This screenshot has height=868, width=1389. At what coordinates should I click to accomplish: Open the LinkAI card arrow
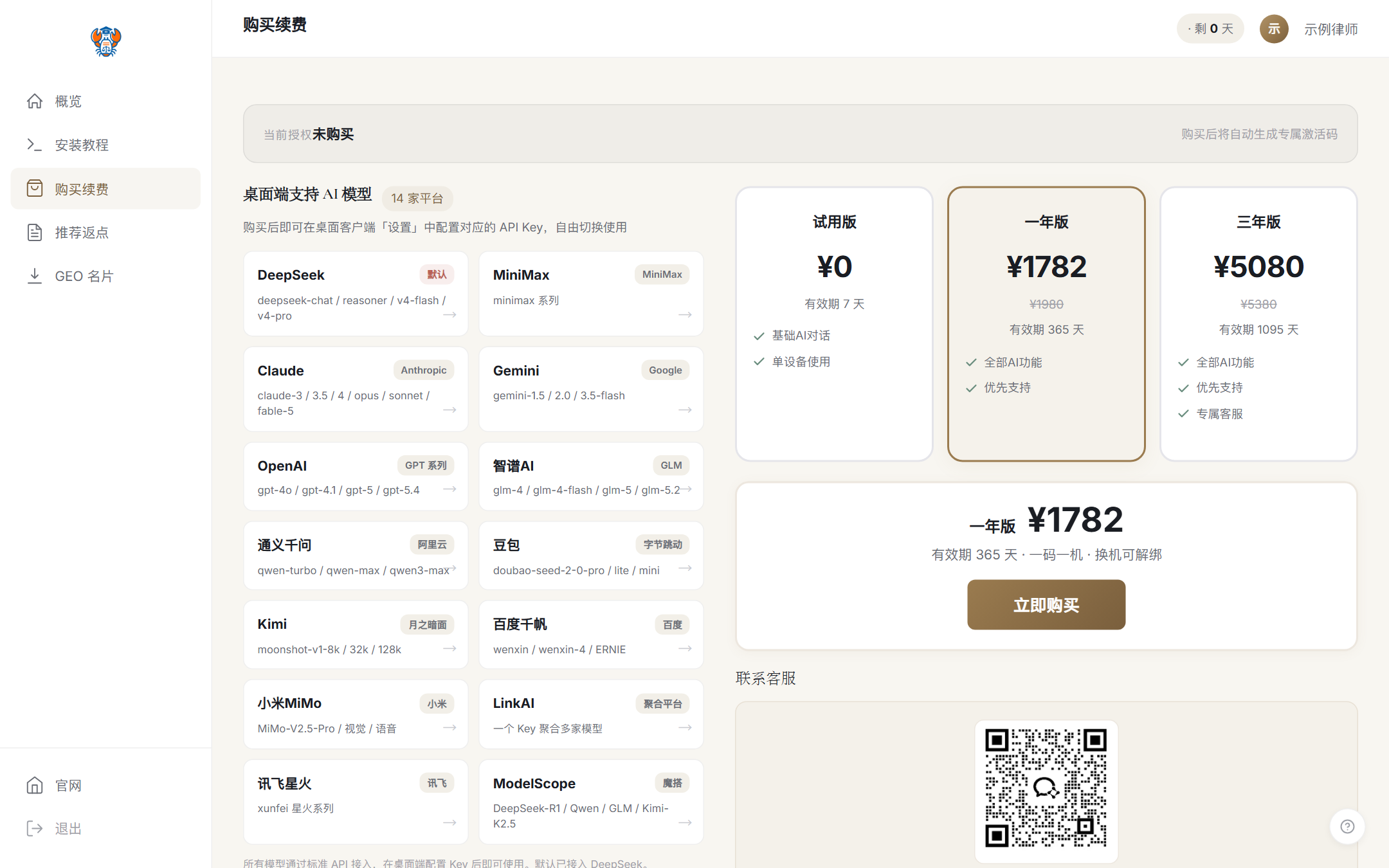tap(685, 728)
